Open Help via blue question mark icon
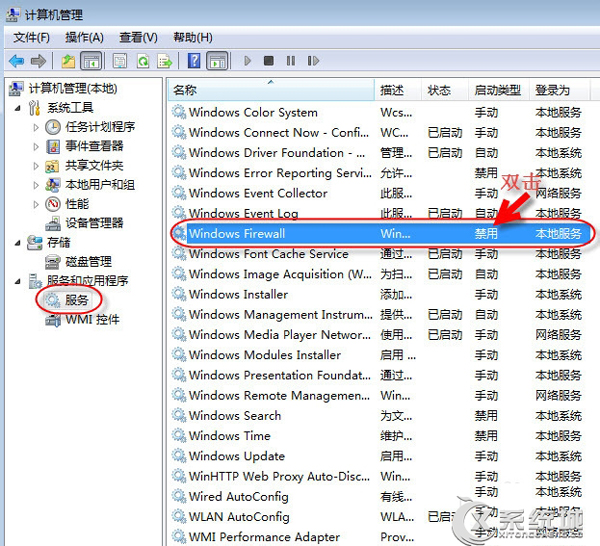The image size is (600, 546). [194, 61]
